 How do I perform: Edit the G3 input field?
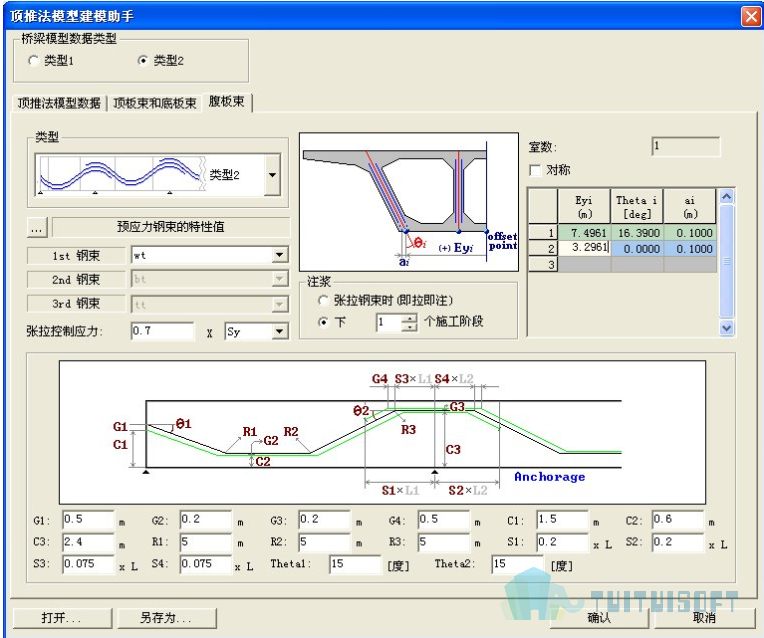tap(325, 520)
